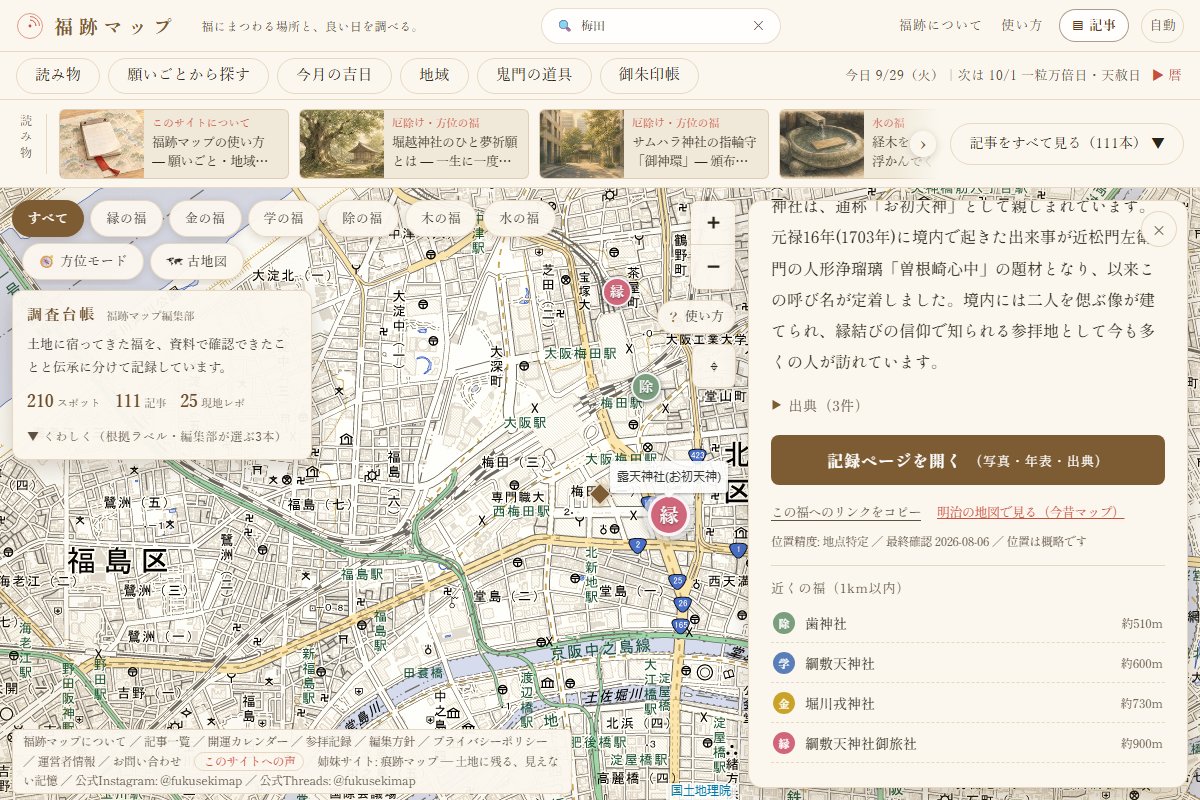
Task: Select nearby row 堀川戎神社
Action: tap(968, 703)
